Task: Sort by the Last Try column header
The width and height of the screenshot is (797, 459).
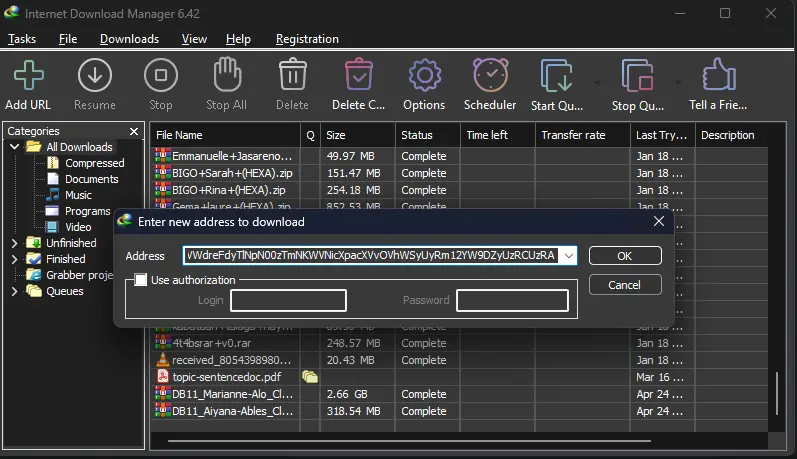Action: 662,135
